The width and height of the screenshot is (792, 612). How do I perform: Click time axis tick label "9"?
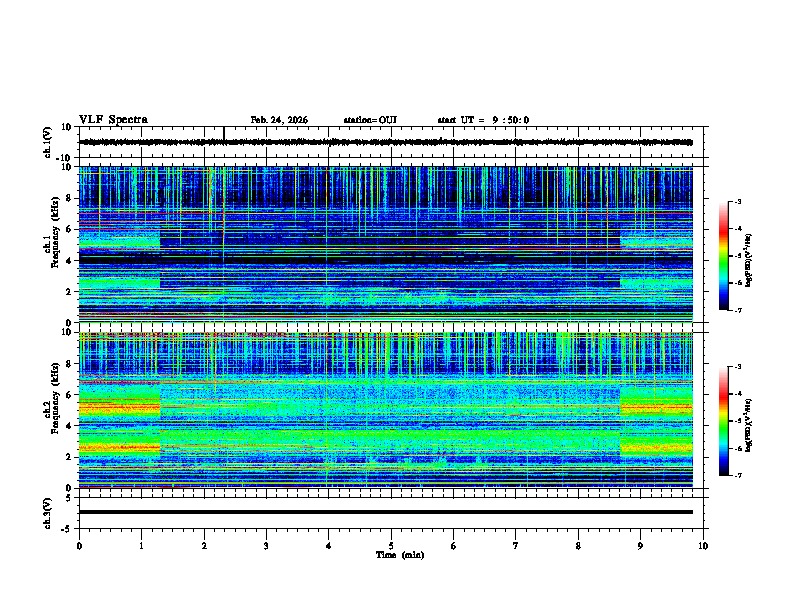tap(640, 546)
